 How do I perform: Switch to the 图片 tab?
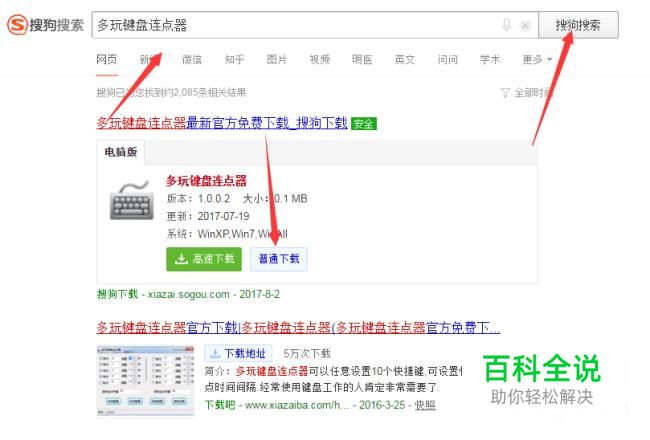tap(277, 59)
